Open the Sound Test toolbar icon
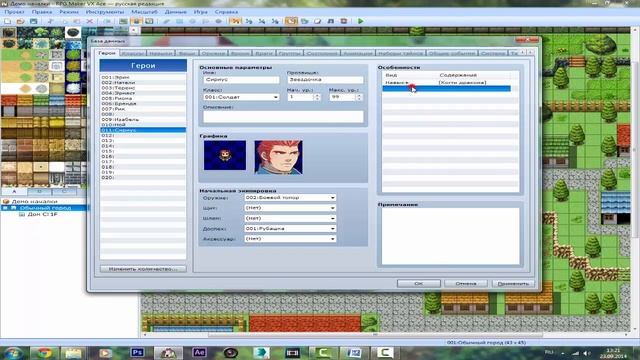 point(331,21)
